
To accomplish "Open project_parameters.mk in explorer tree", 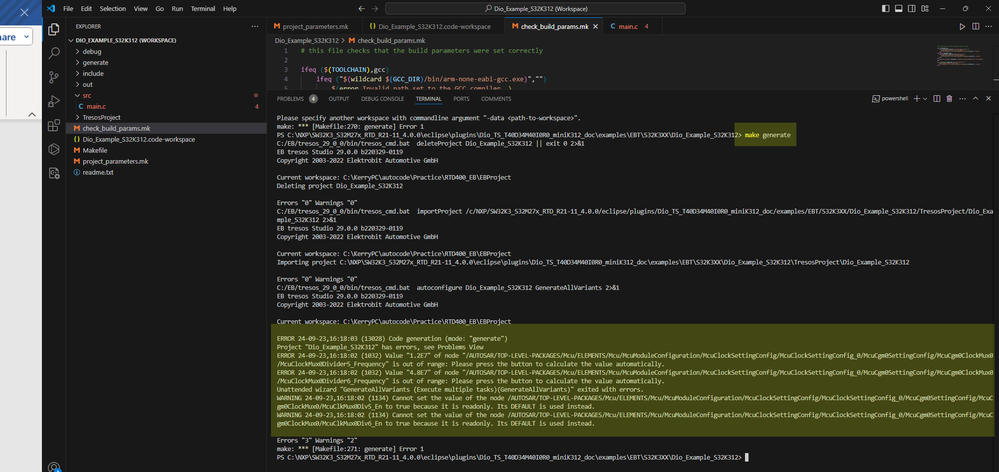I will pos(115,161).
